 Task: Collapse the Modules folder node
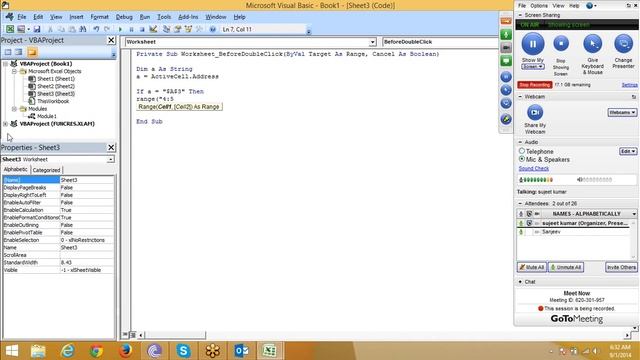click(14, 109)
